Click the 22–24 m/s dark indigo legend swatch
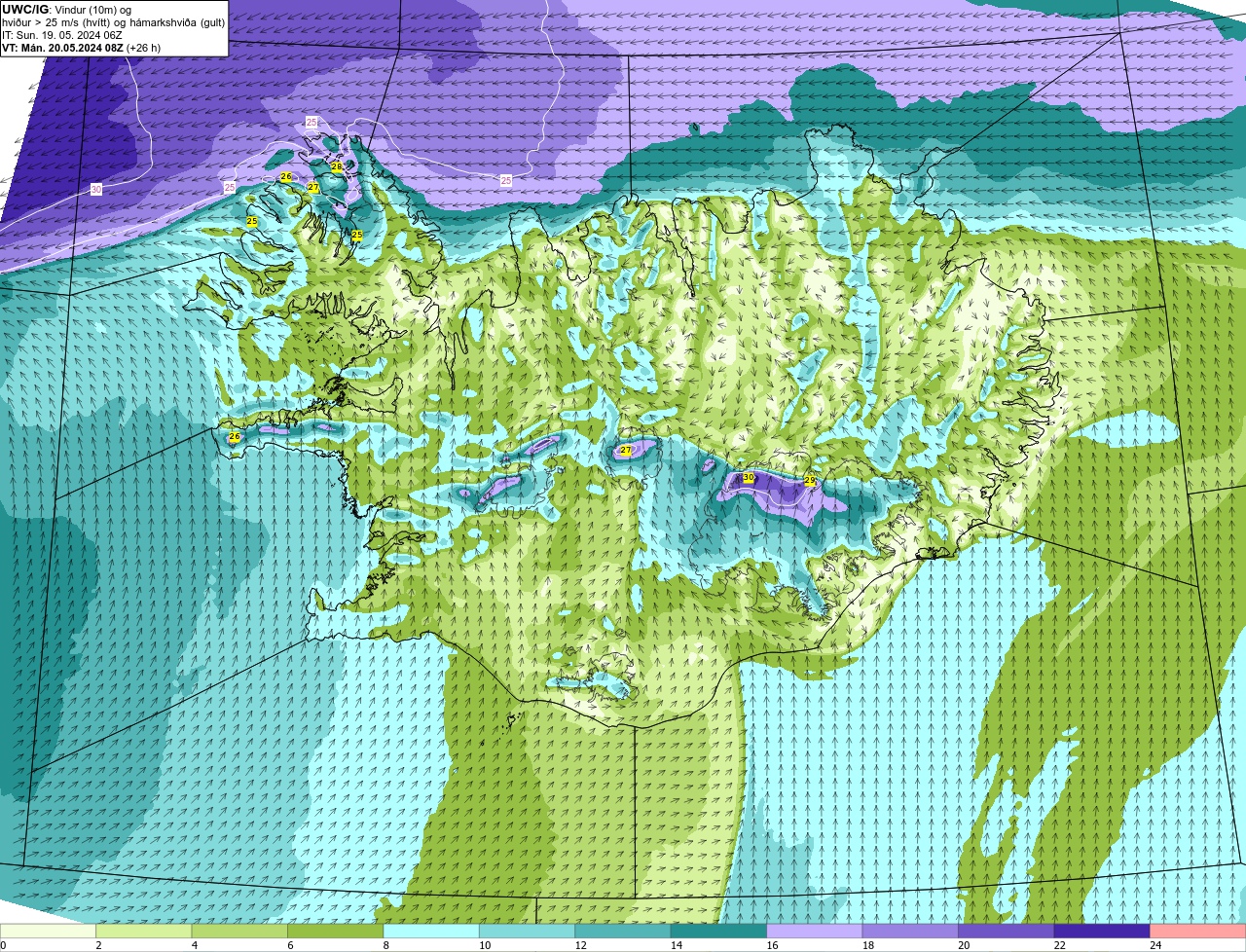 tap(1102, 931)
